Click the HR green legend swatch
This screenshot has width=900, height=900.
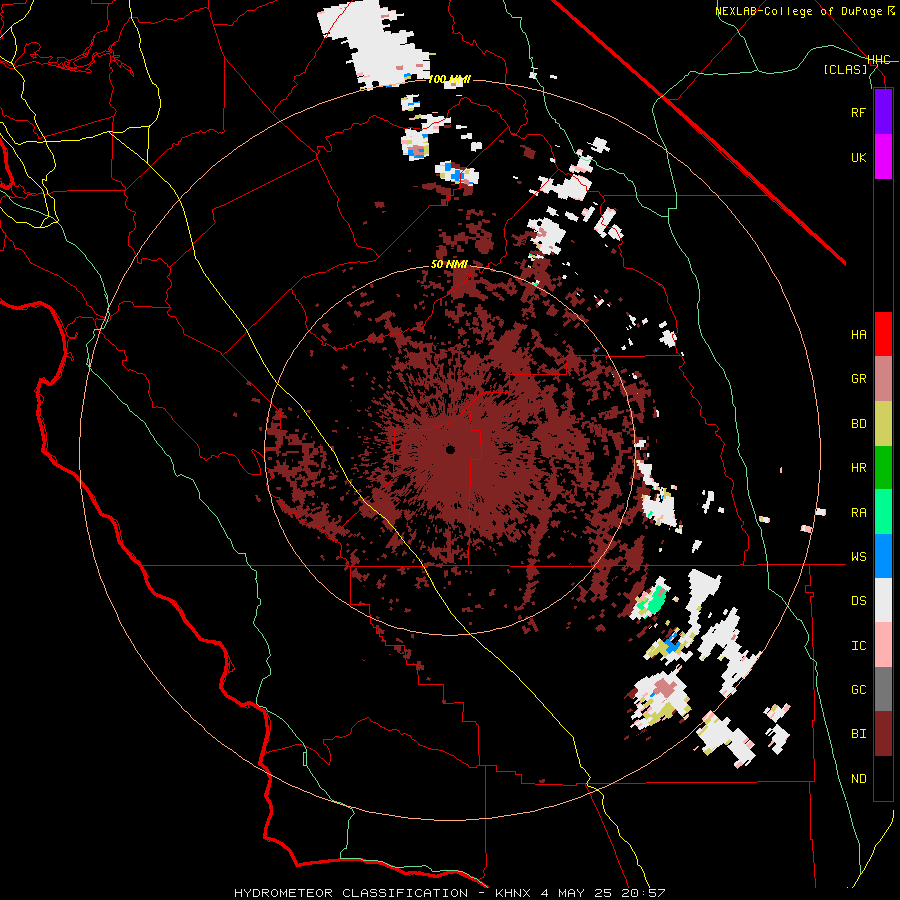pos(883,468)
